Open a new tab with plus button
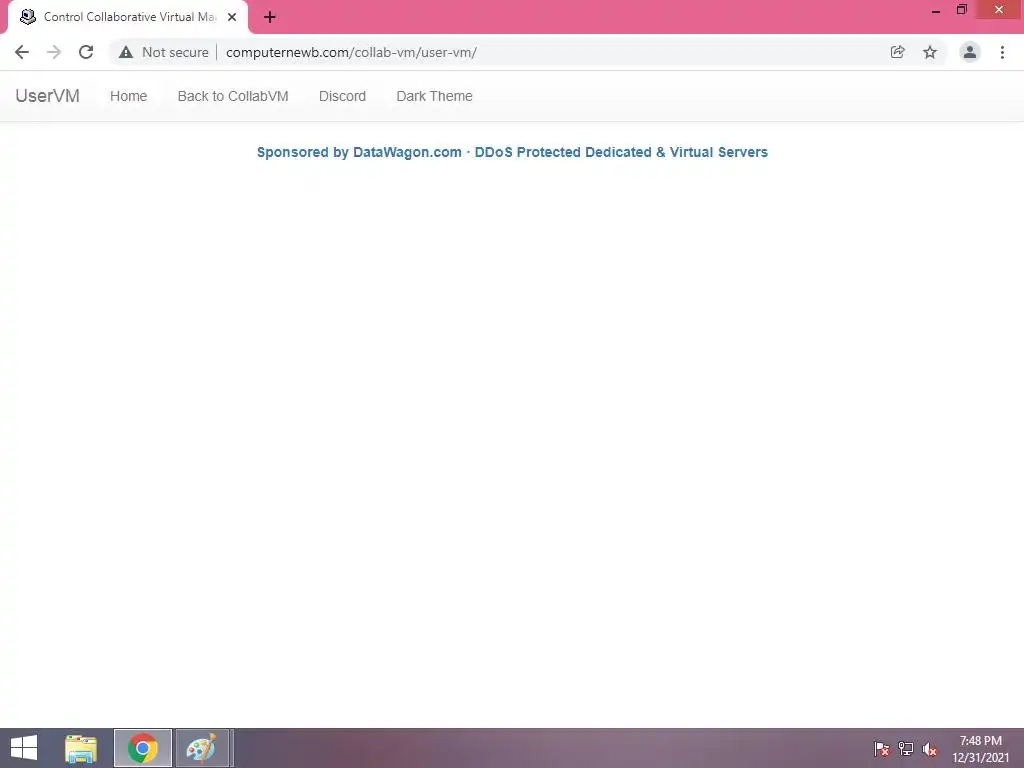 [270, 17]
